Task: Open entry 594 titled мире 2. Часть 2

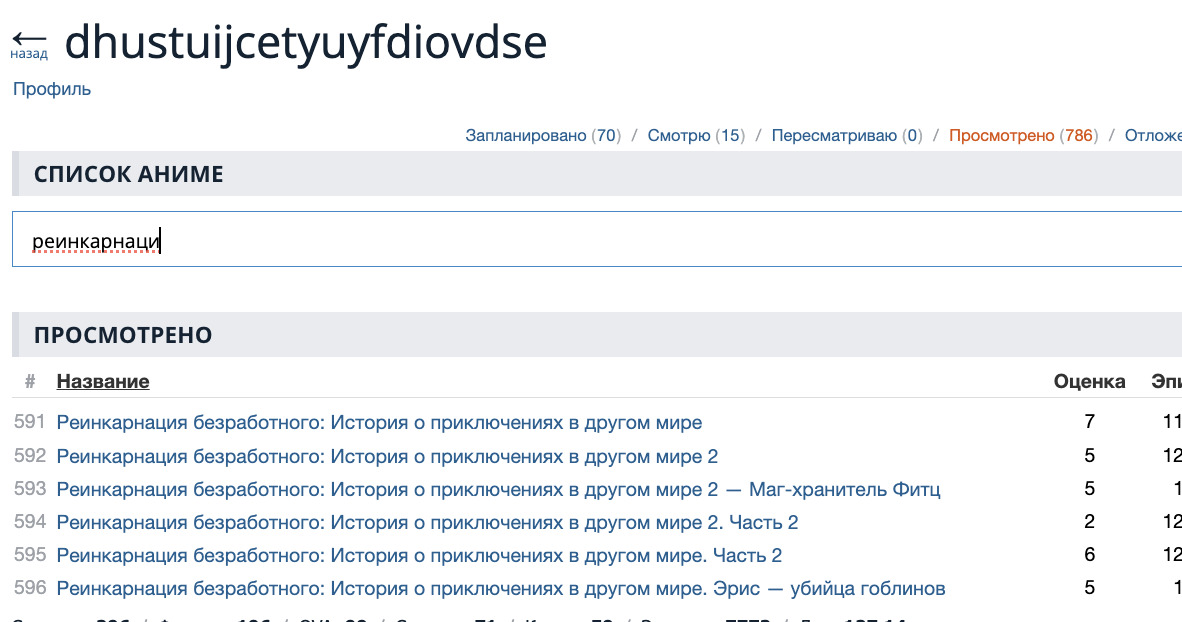Action: 427,522
